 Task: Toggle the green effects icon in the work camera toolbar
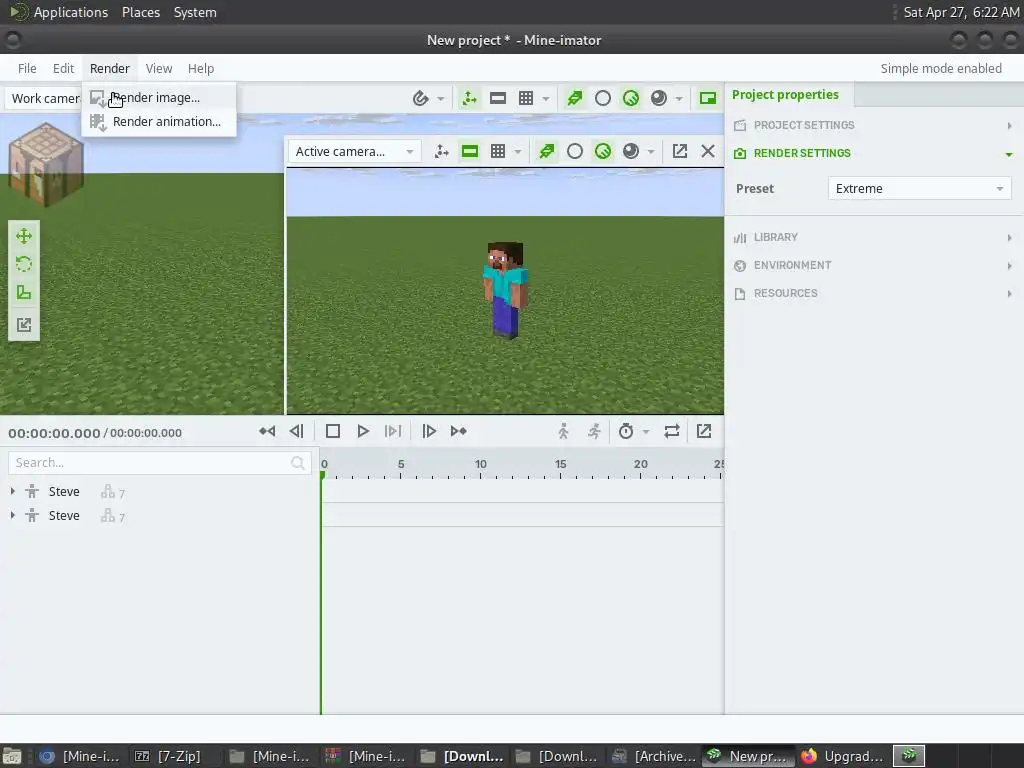(575, 99)
